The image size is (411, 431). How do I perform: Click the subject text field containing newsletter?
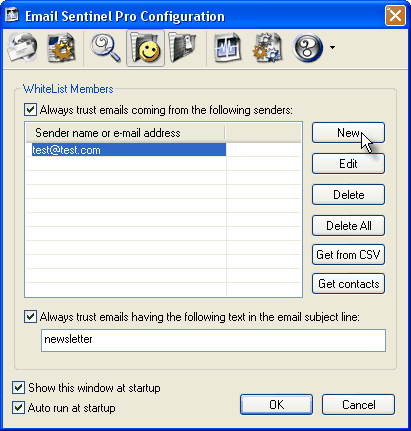click(213, 340)
